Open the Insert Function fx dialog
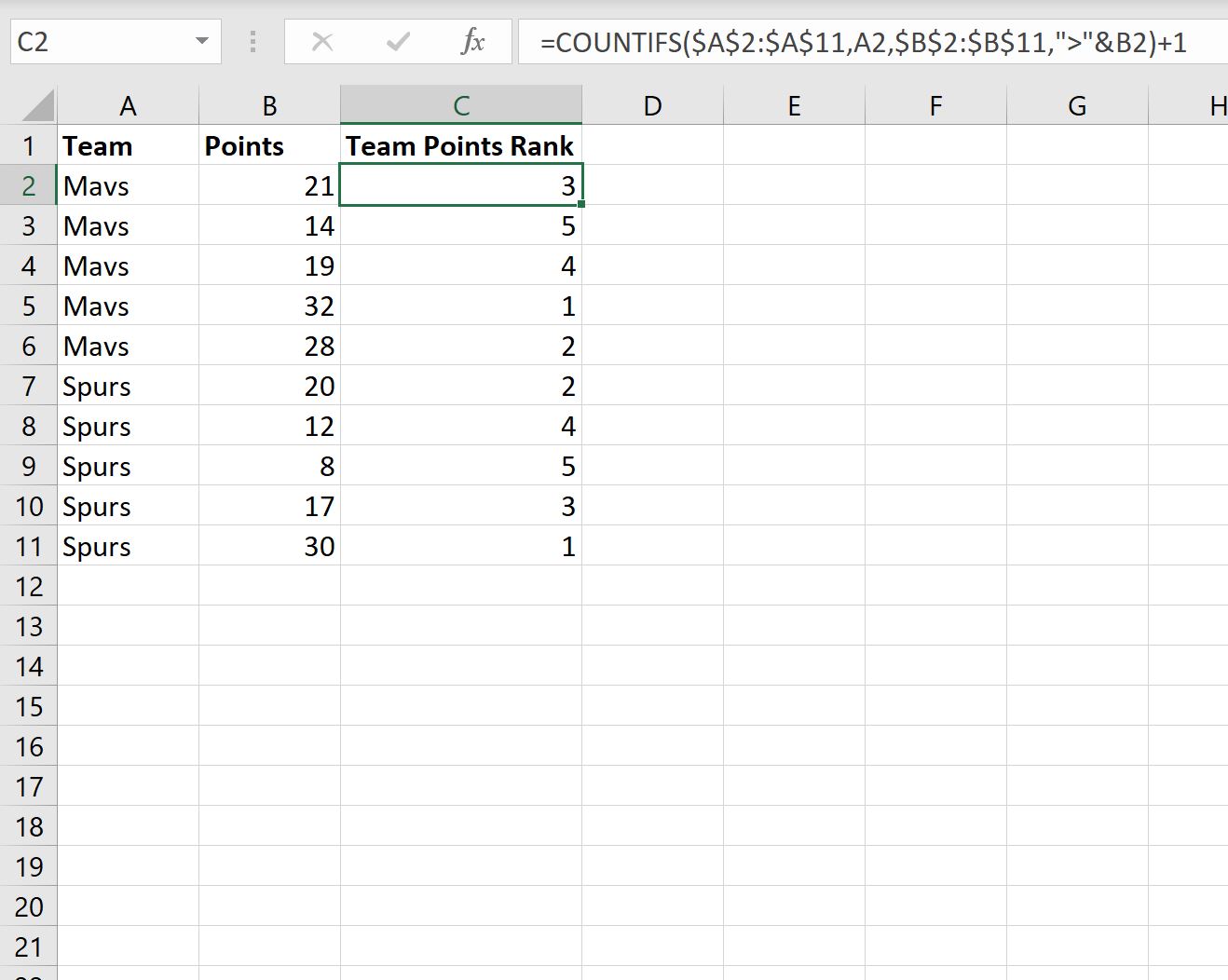Image resolution: width=1228 pixels, height=980 pixels. pyautogui.click(x=473, y=42)
